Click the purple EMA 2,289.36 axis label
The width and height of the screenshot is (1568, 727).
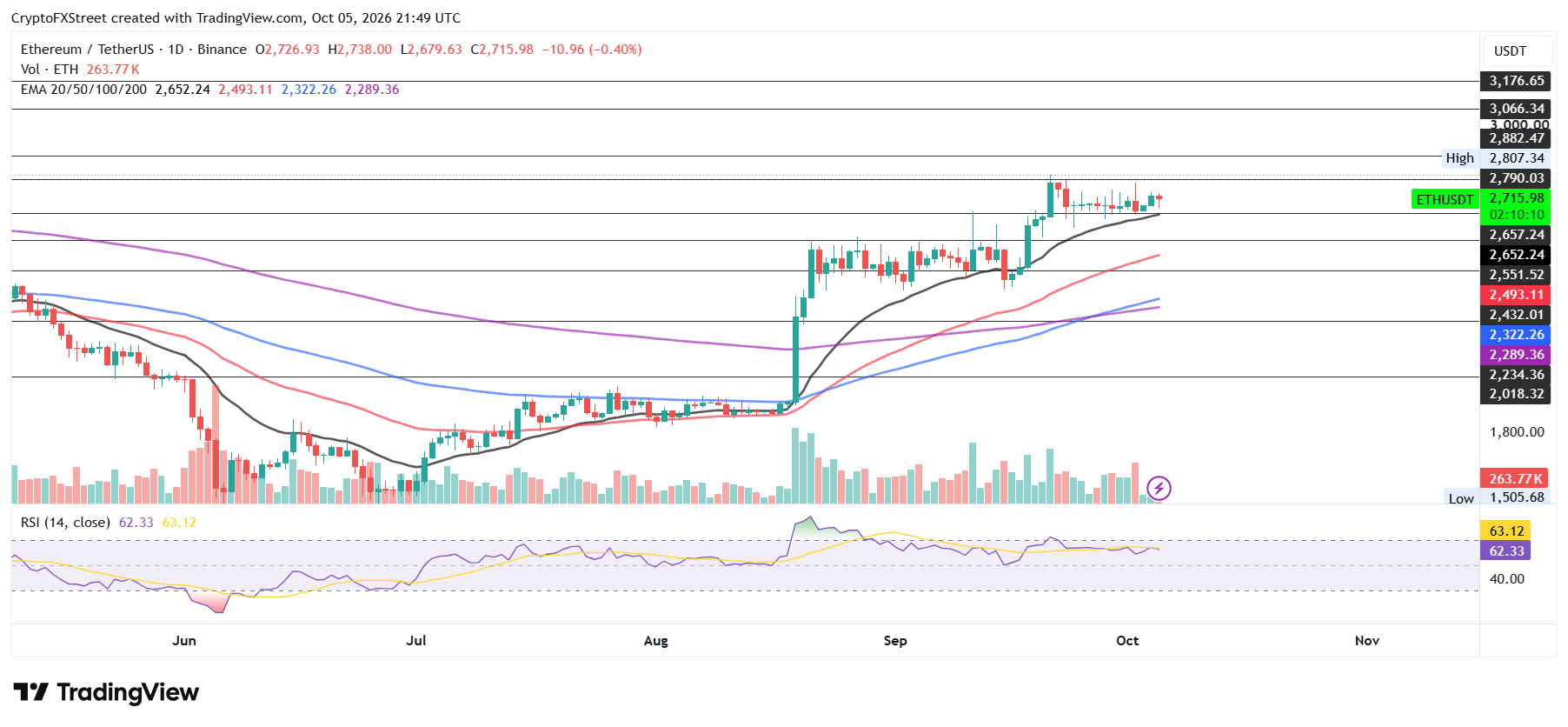[x=1517, y=355]
